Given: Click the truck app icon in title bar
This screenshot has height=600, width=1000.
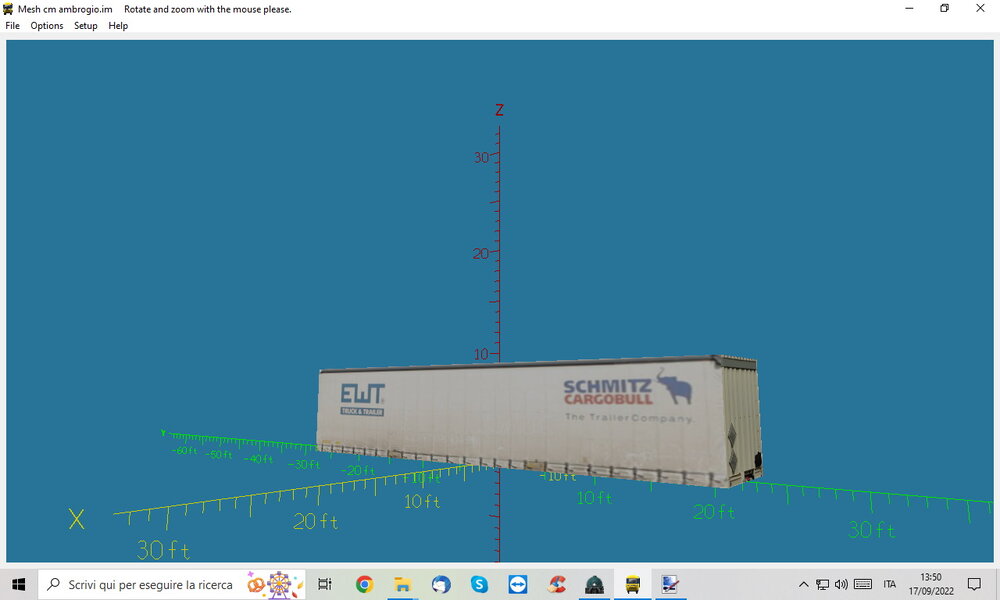Looking at the screenshot, I should pos(8,9).
